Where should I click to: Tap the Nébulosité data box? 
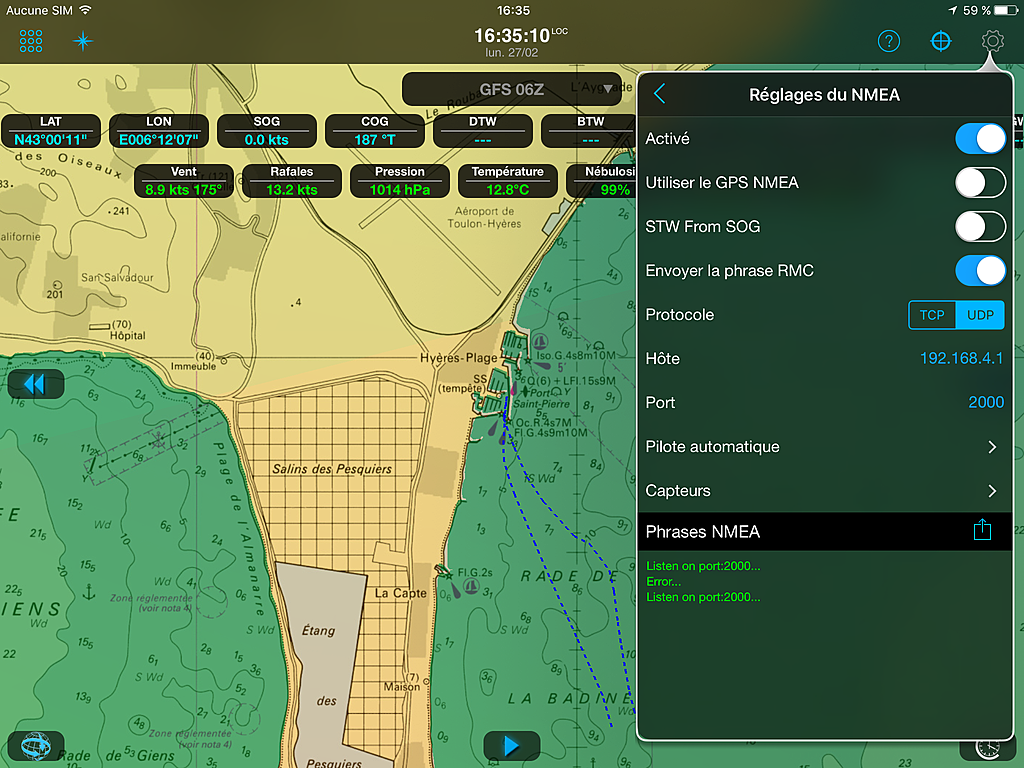point(602,181)
